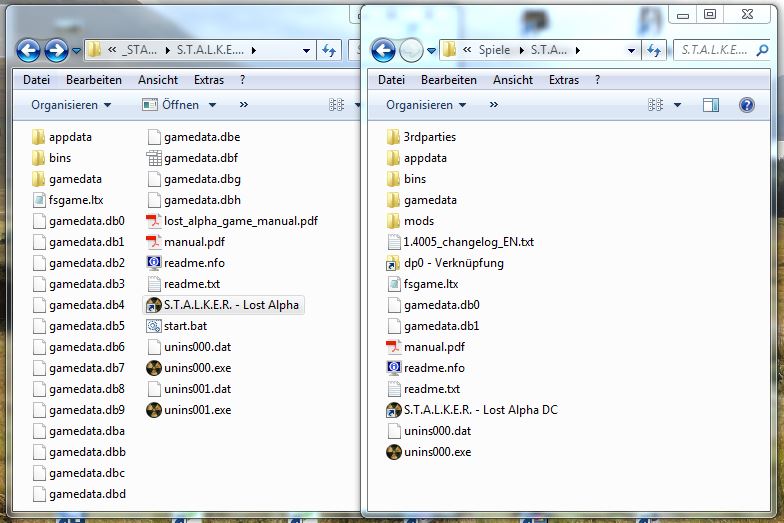This screenshot has height=523, width=784.
Task: Open the Extras menu in the right window
Action: pos(564,80)
